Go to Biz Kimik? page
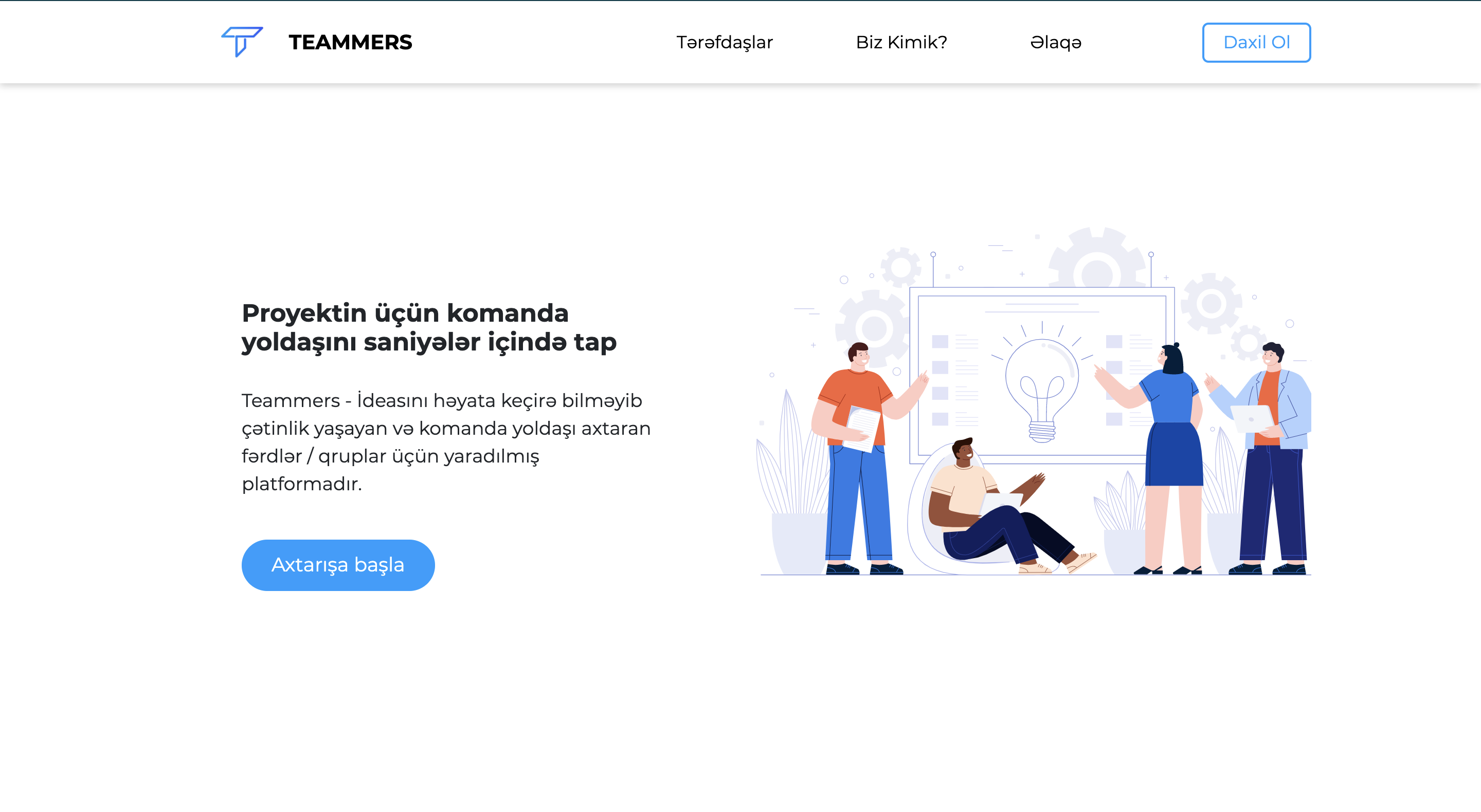Viewport: 1481px width, 812px height. (901, 43)
